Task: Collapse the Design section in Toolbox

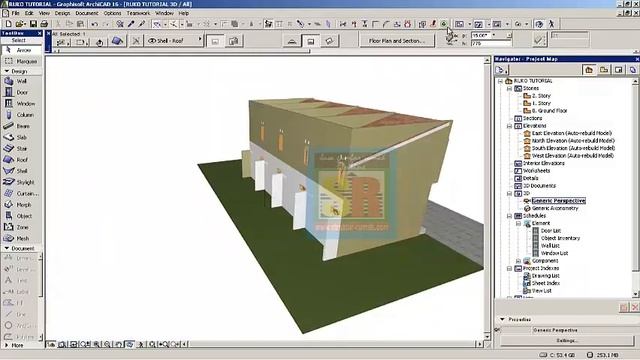Action: pos(7,71)
